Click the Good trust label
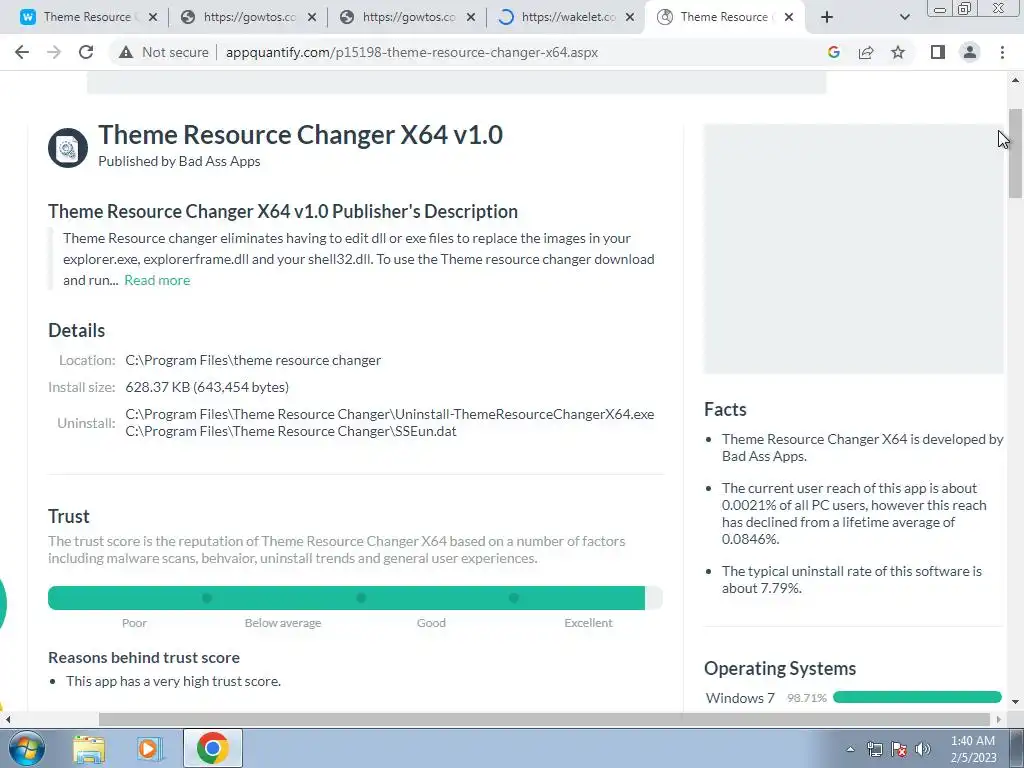Viewport: 1024px width, 768px height. click(x=432, y=623)
